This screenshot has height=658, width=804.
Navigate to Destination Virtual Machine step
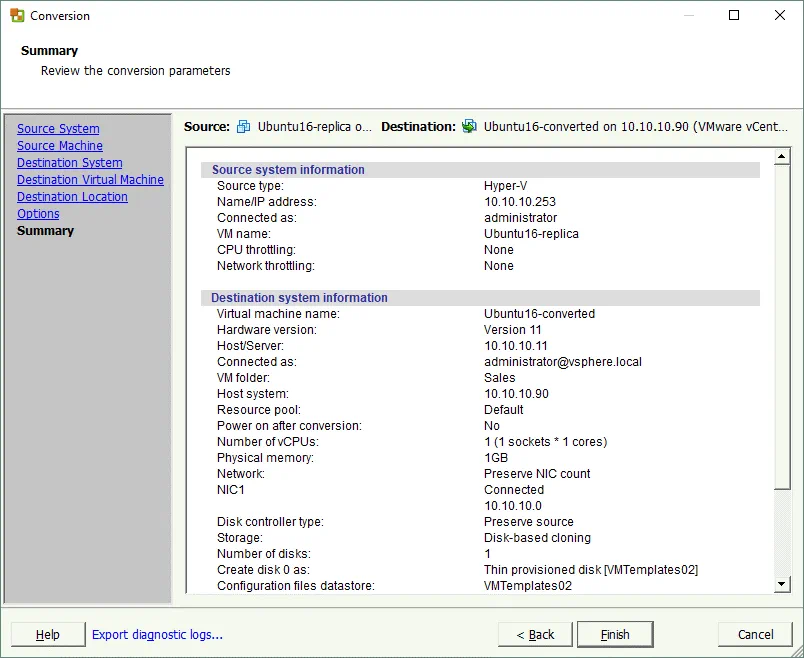(x=90, y=180)
